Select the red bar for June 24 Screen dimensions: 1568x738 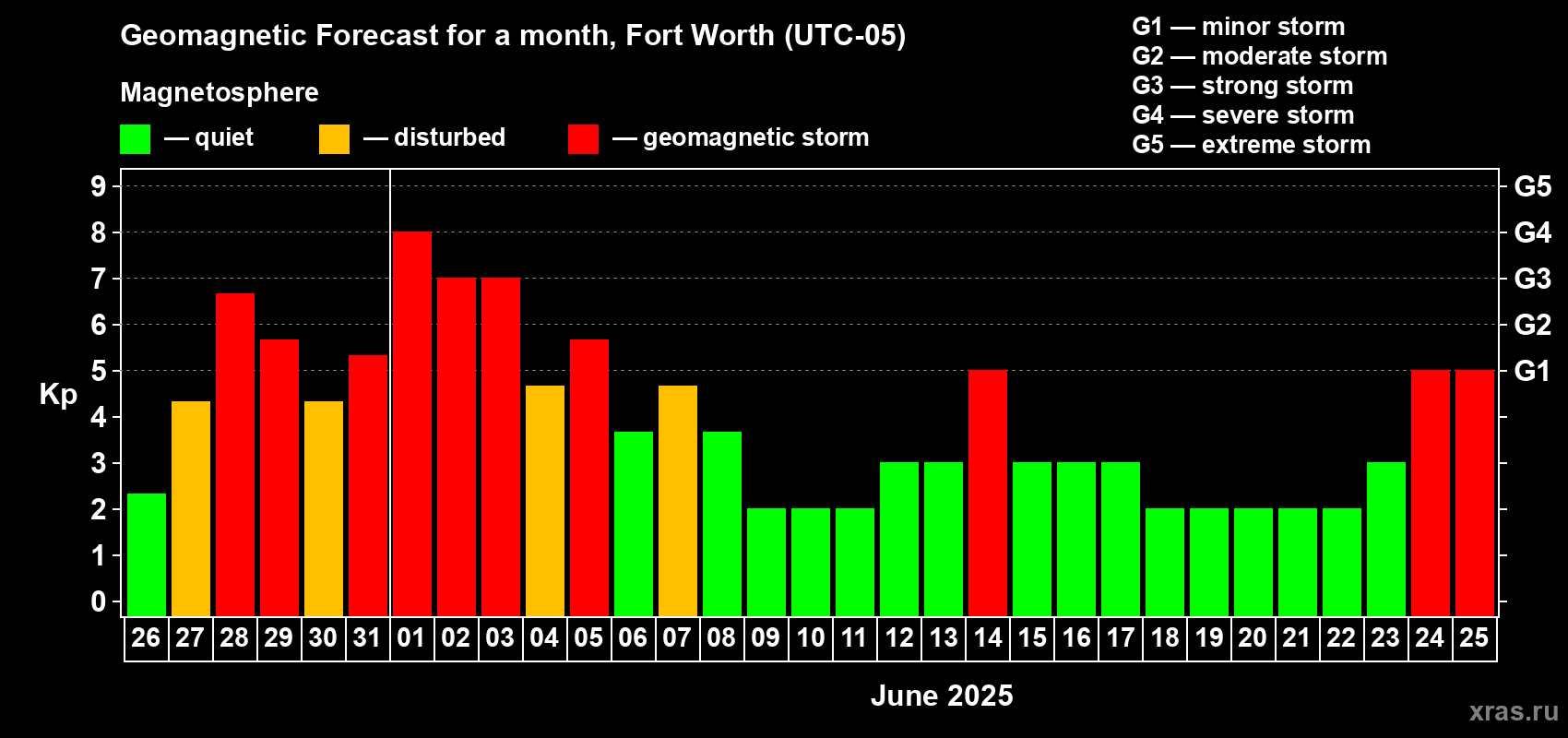click(1431, 494)
